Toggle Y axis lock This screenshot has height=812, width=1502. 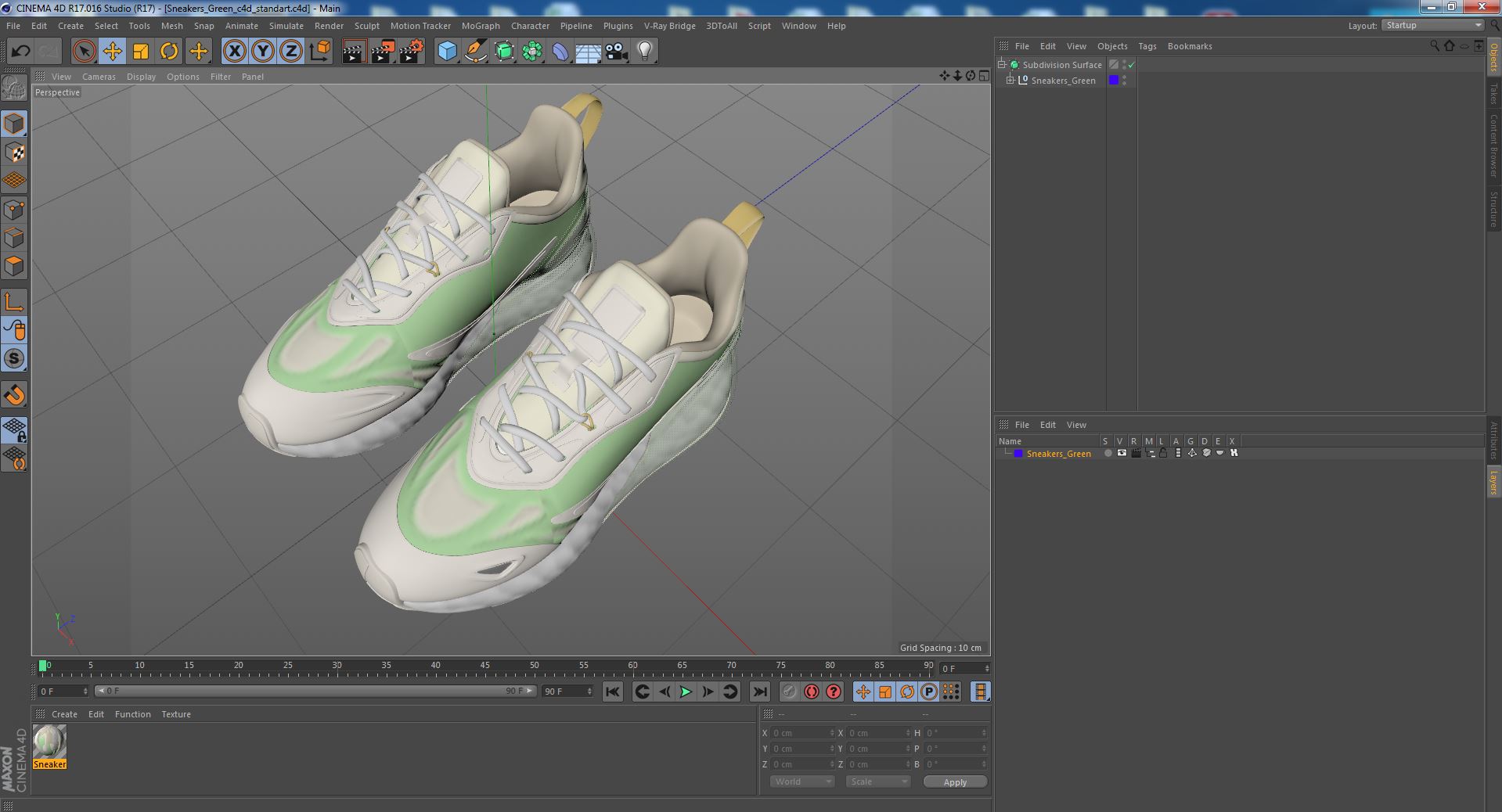pyautogui.click(x=263, y=52)
